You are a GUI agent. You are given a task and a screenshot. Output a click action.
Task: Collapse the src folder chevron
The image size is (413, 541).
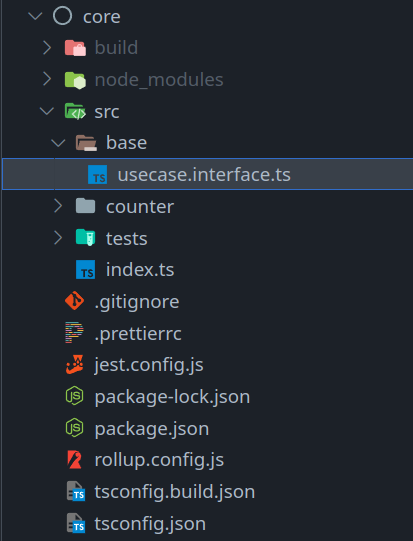pyautogui.click(x=47, y=111)
